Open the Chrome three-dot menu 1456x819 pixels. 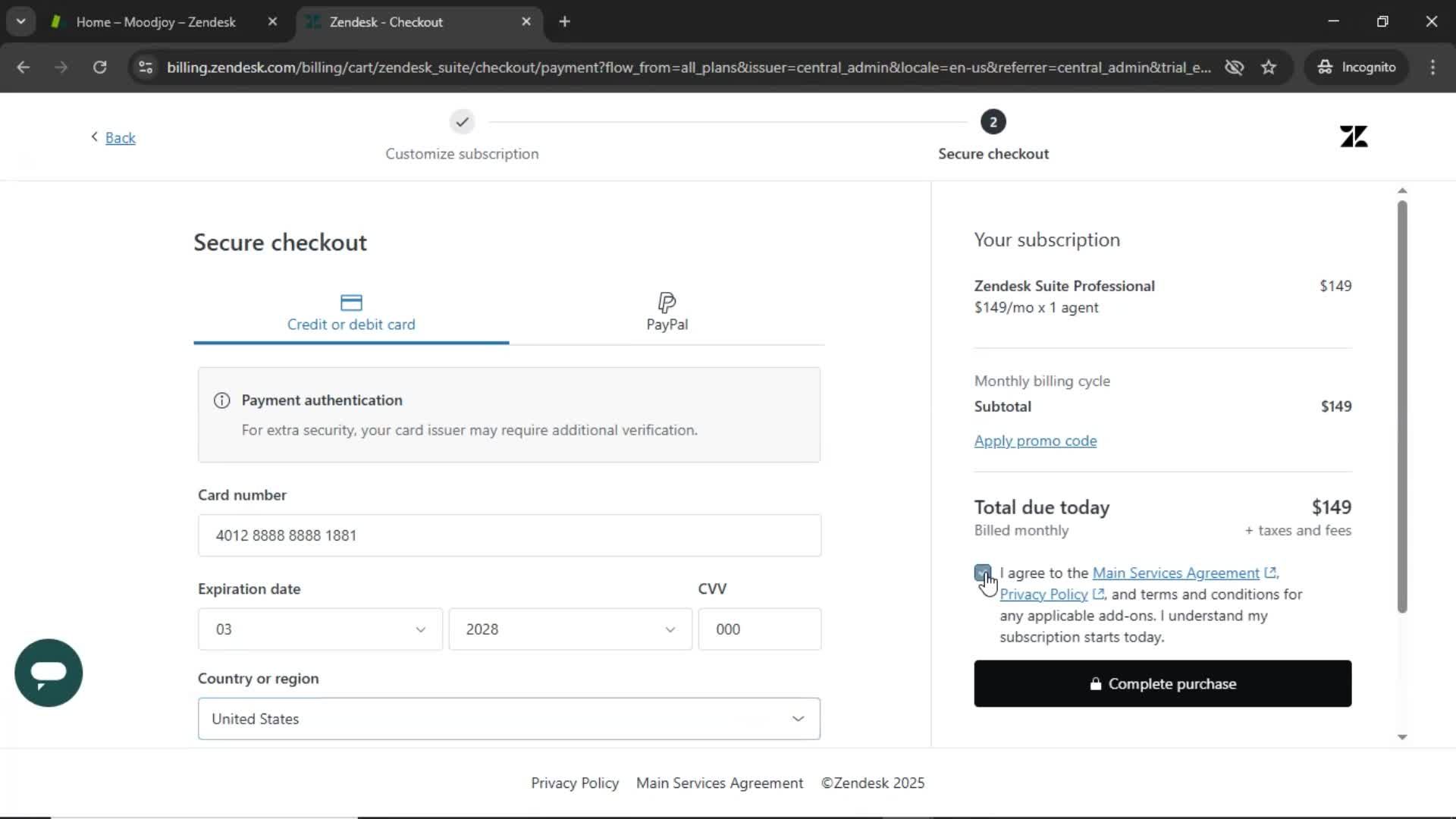pos(1432,67)
